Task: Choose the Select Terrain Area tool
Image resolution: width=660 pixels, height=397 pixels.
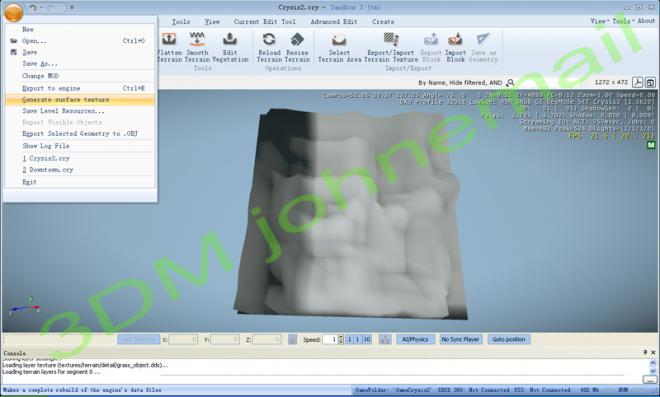Action: coord(339,48)
